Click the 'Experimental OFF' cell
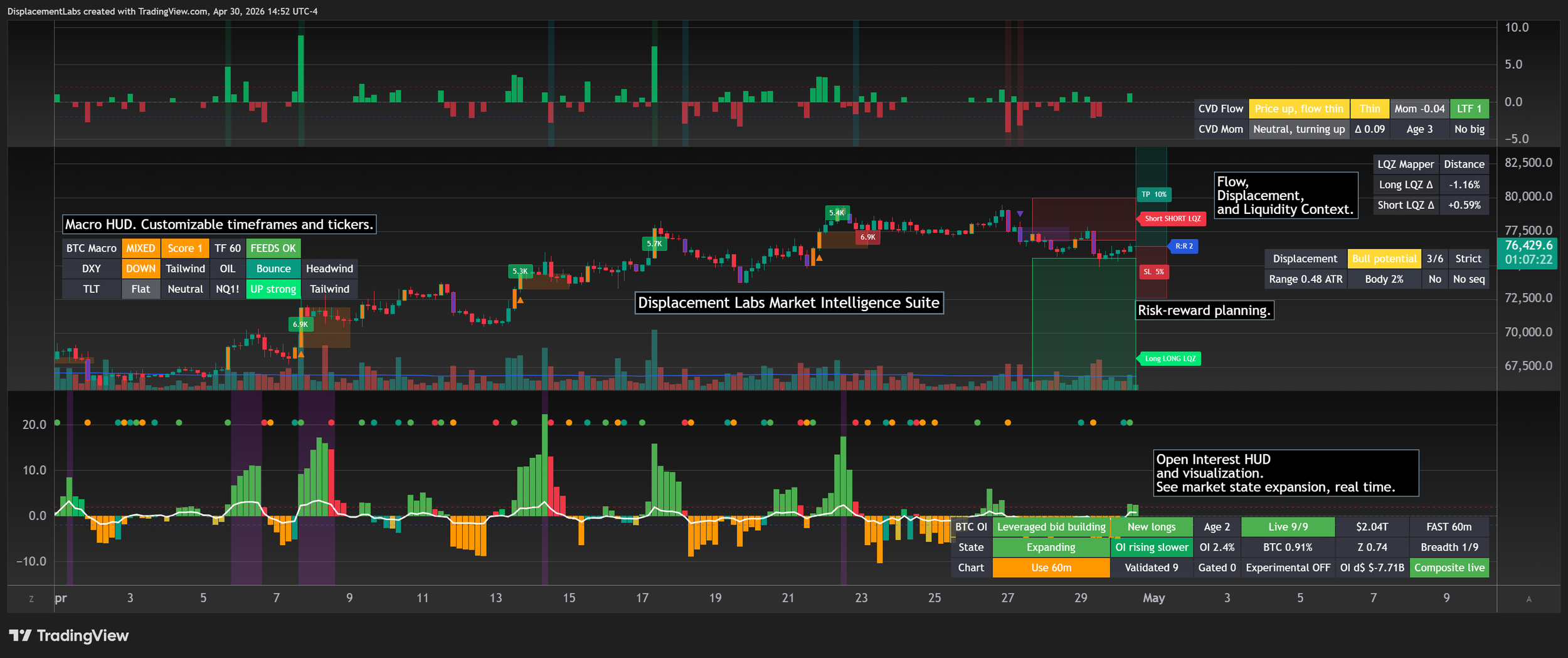The height and width of the screenshot is (658, 1568). click(1288, 568)
